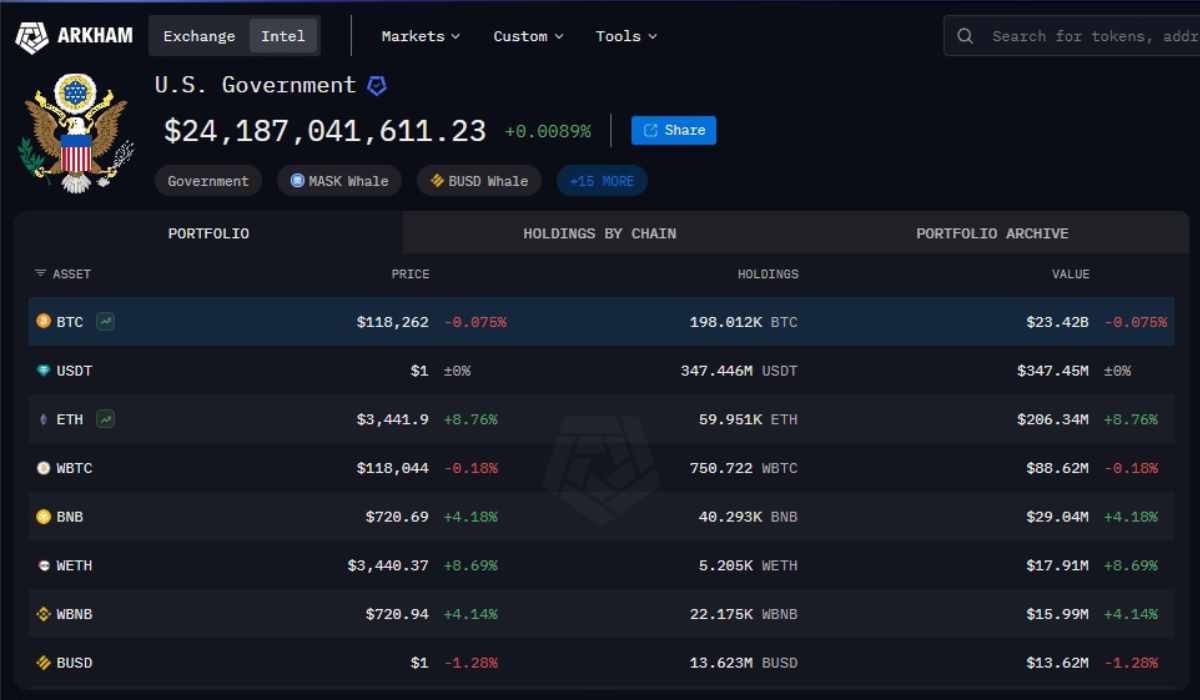Click the WBTC token icon
The image size is (1200, 700).
[43, 468]
